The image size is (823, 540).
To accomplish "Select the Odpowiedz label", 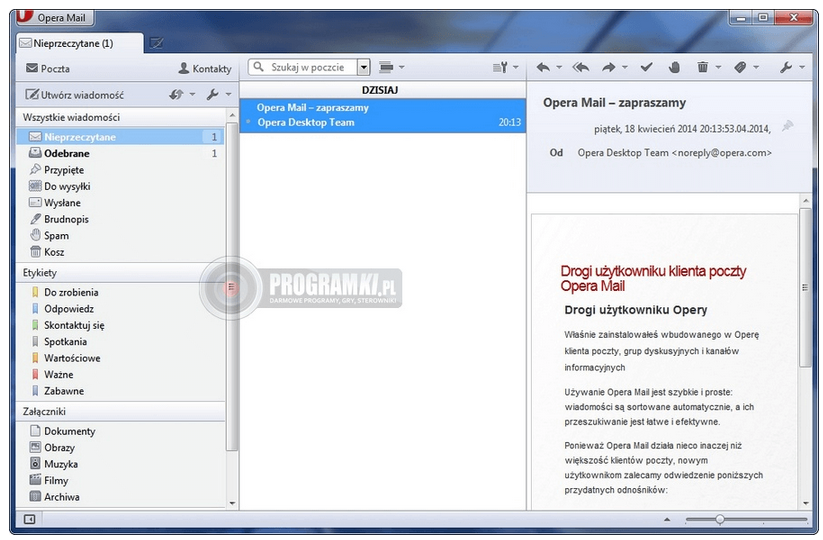I will pos(120,309).
